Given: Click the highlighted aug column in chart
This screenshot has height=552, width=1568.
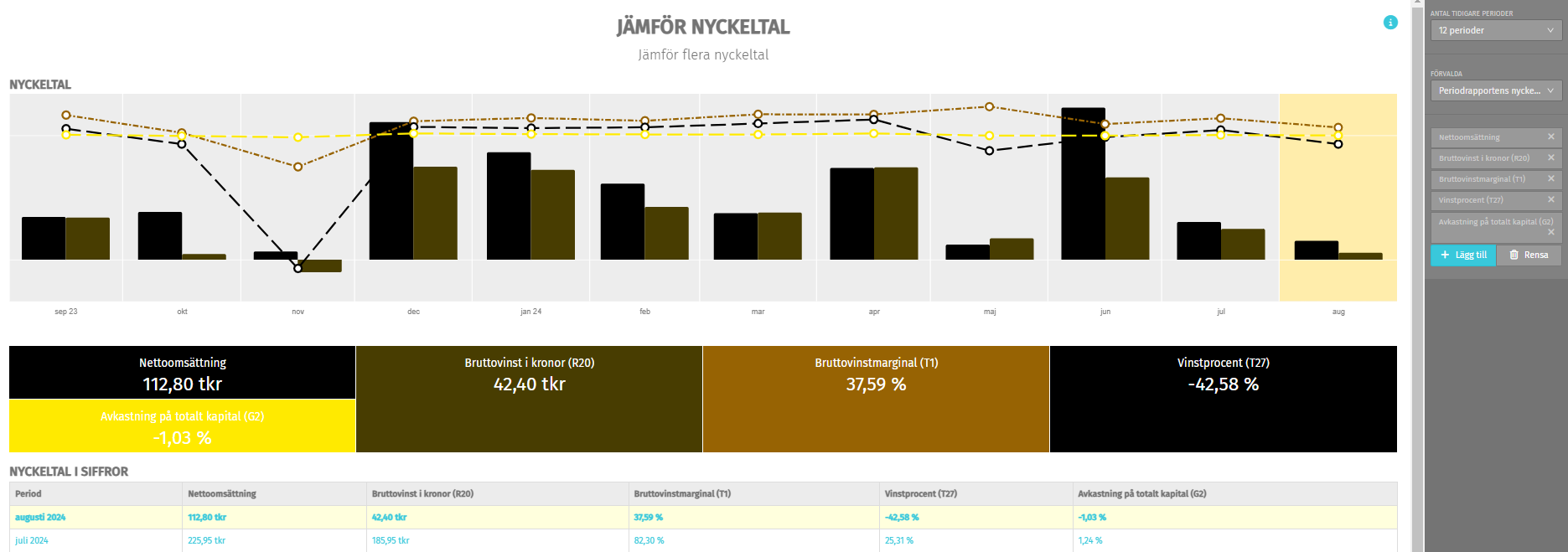Looking at the screenshot, I should tap(1338, 197).
